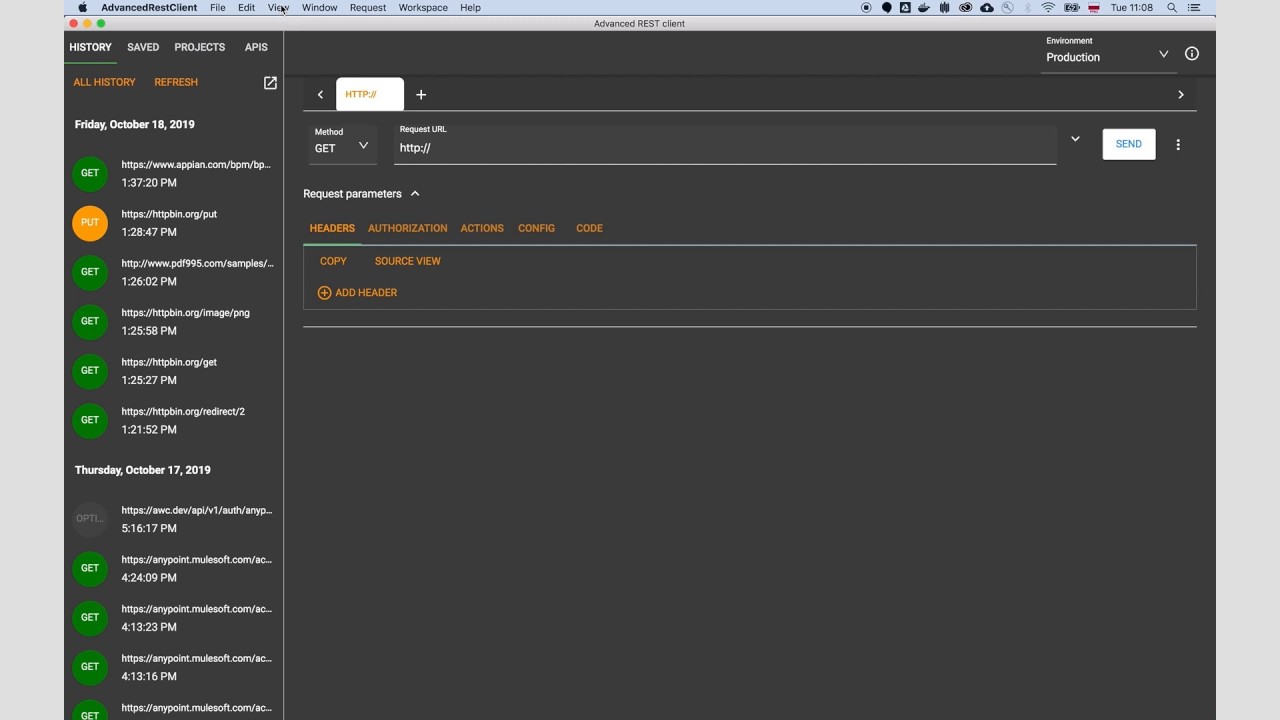Click the Add Header plus icon
1280x720 pixels.
pyautogui.click(x=324, y=292)
